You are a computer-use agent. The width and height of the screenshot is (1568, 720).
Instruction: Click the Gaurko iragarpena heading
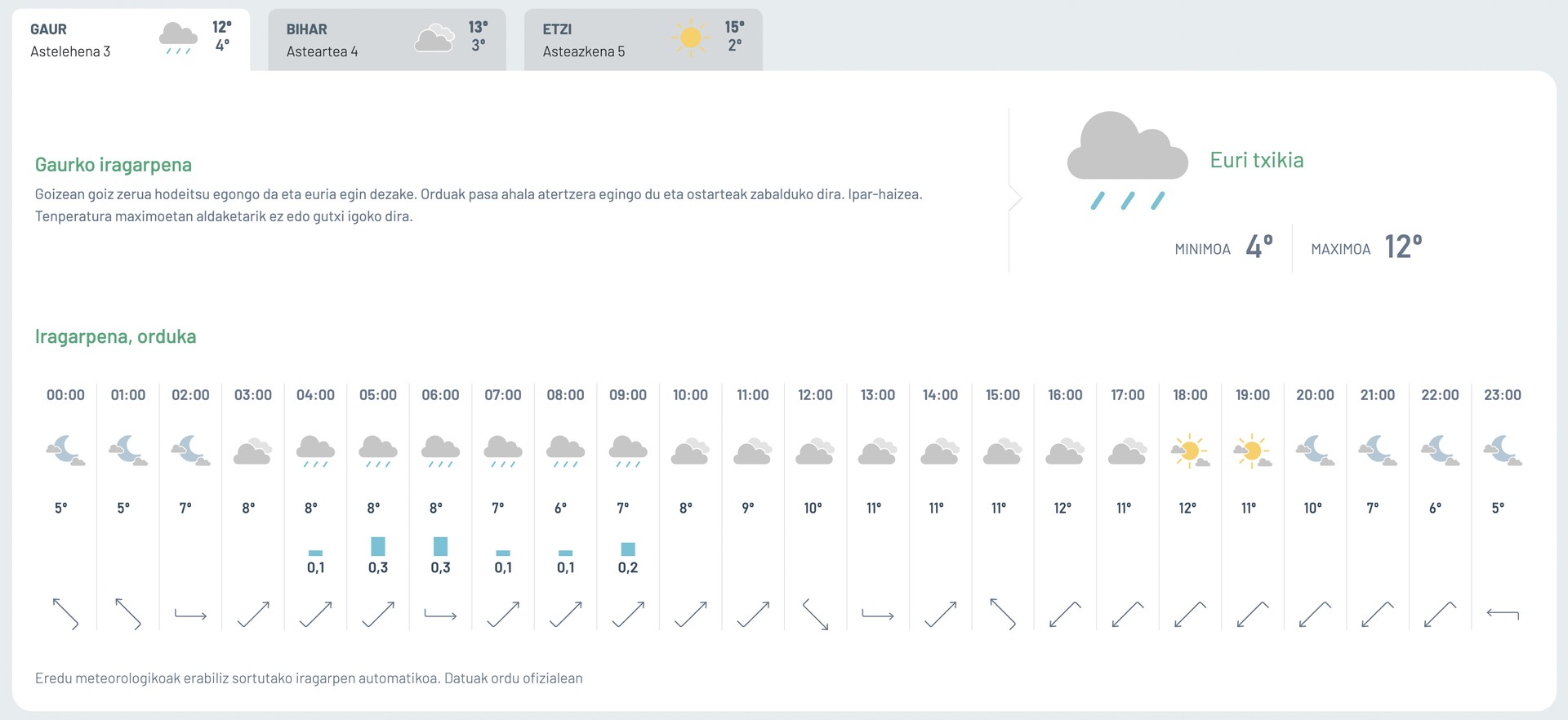pos(114,165)
